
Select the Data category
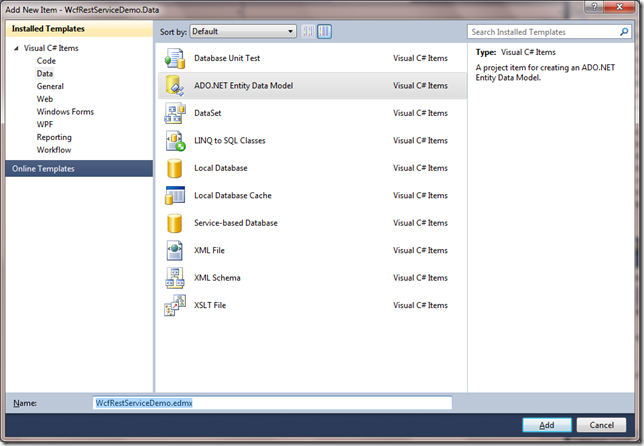click(44, 74)
